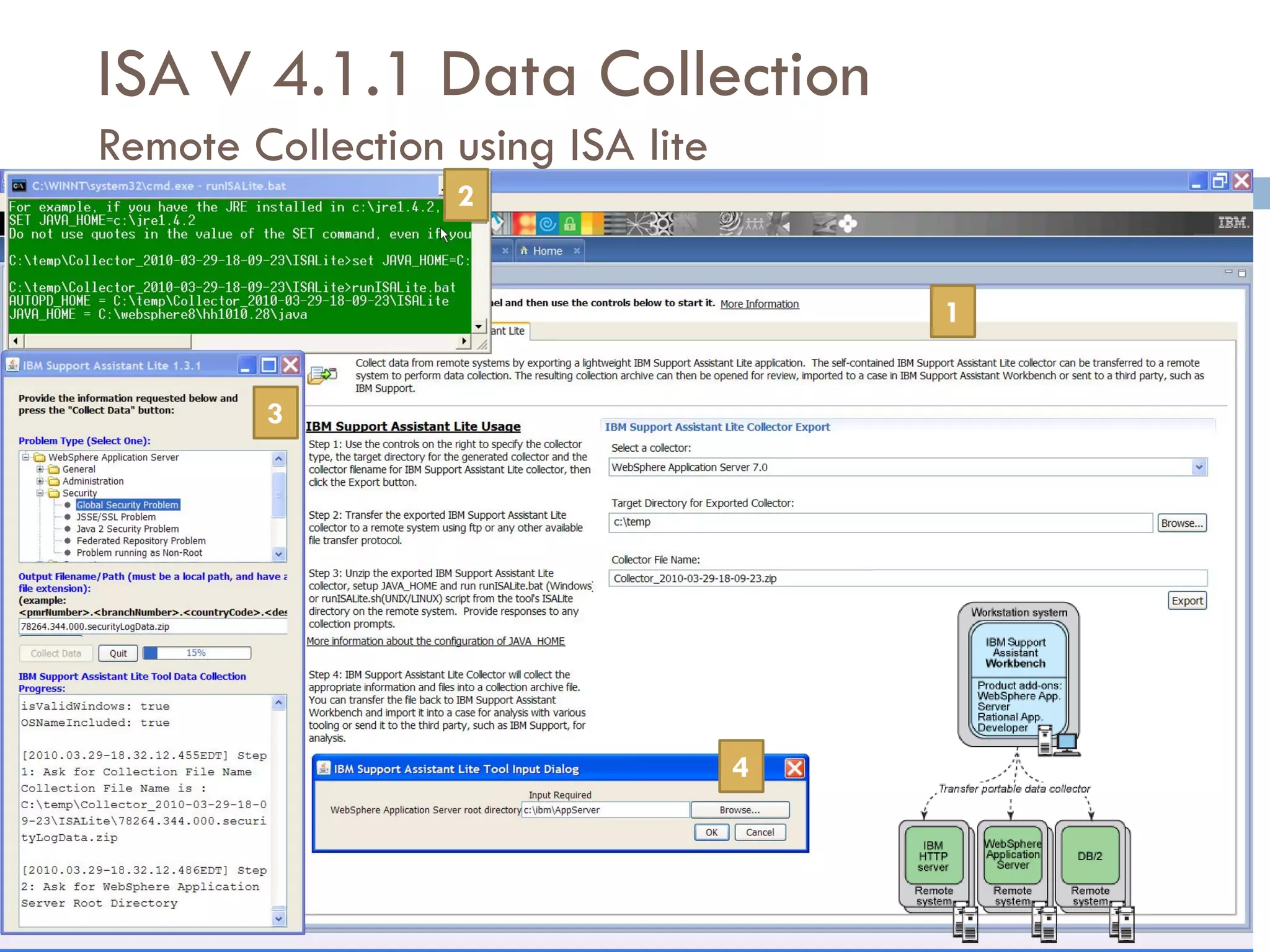Open JAVA_HOME configuration information link
Image resolution: width=1270 pixels, height=952 pixels.
[435, 641]
